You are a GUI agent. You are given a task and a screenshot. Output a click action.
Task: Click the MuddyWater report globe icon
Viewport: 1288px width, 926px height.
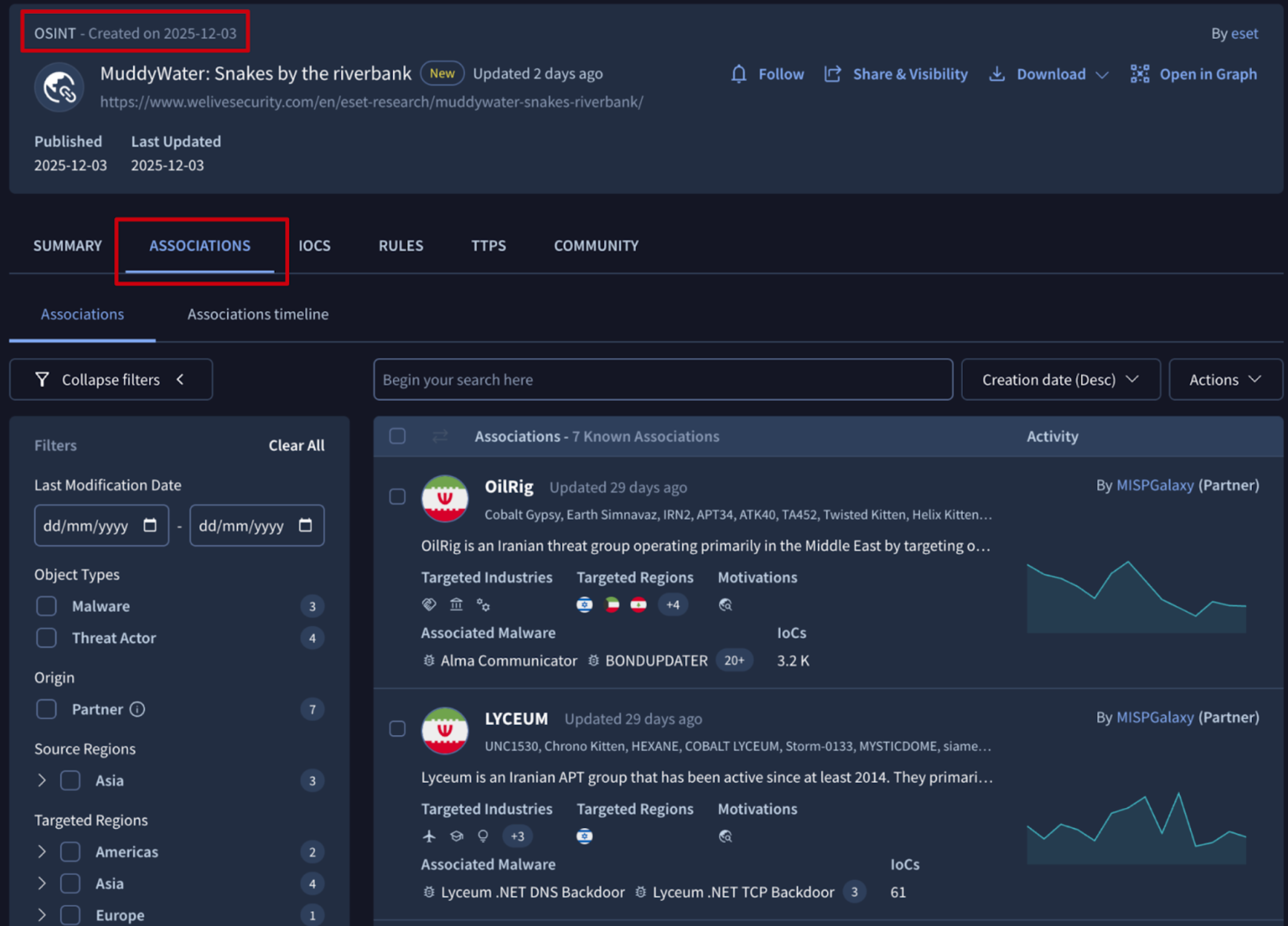coord(59,87)
